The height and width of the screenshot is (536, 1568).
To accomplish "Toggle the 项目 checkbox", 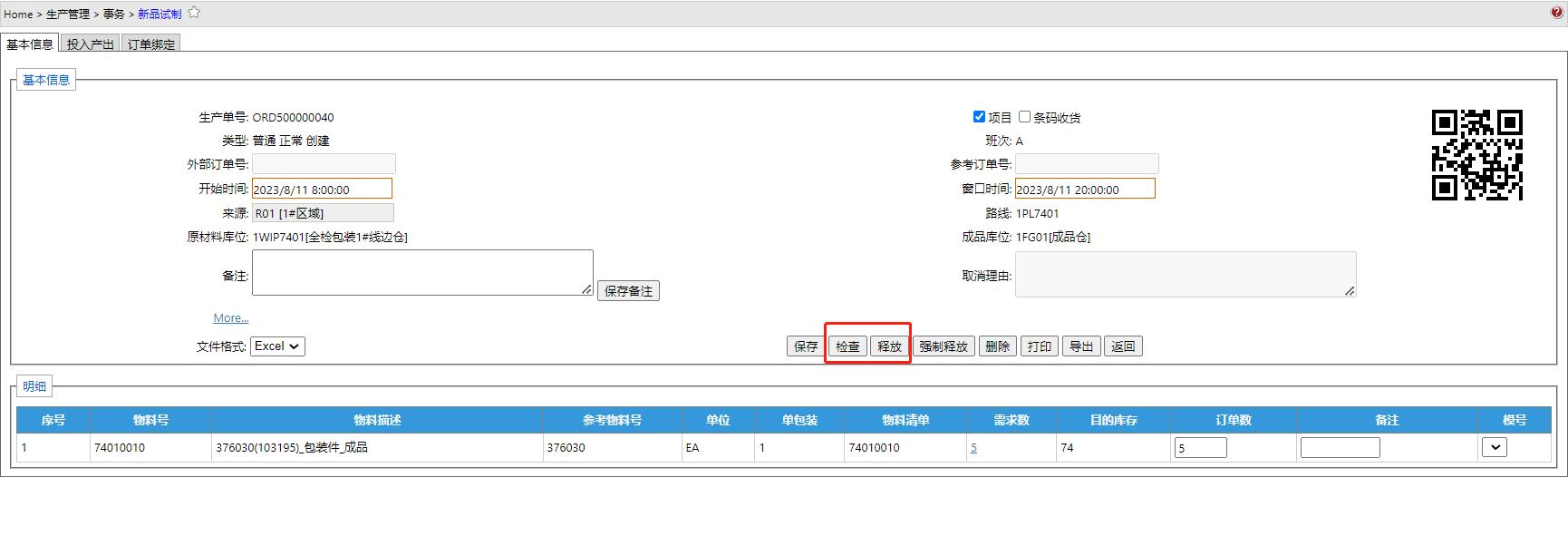I will 979,117.
